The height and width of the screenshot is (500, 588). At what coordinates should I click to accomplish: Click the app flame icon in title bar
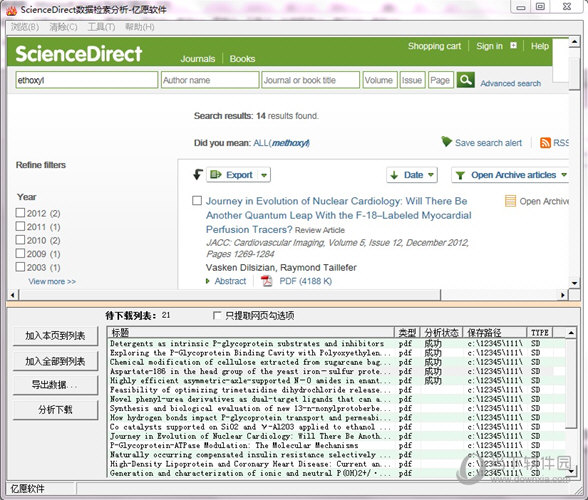pyautogui.click(x=11, y=10)
